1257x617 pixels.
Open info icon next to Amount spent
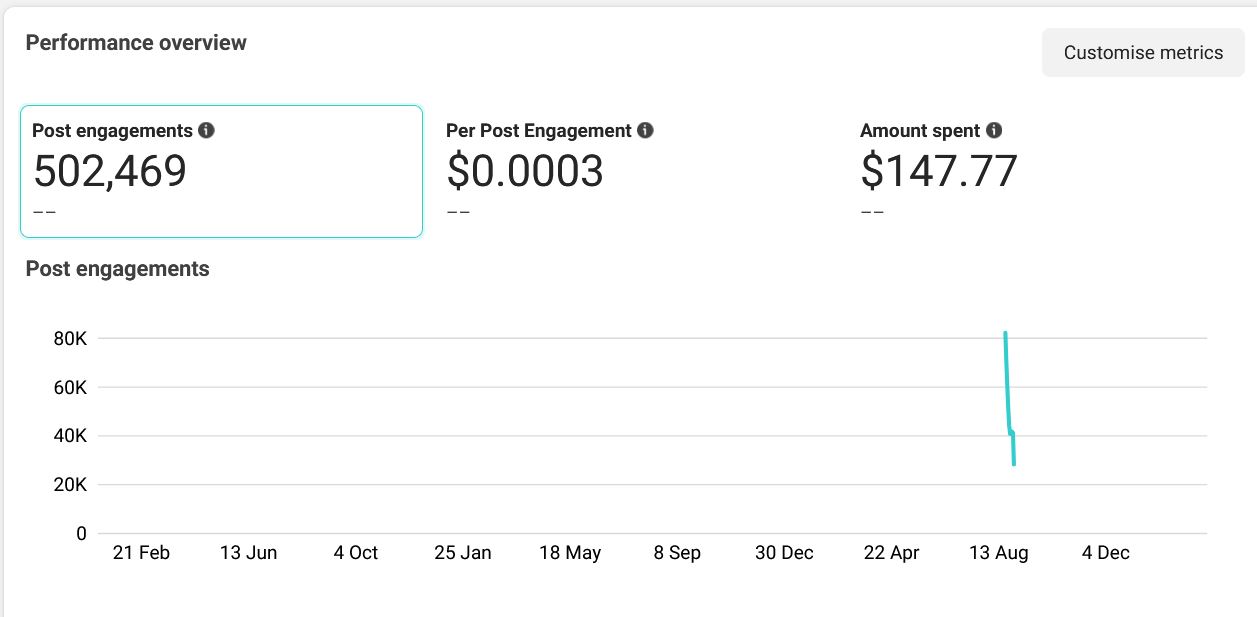tap(994, 130)
